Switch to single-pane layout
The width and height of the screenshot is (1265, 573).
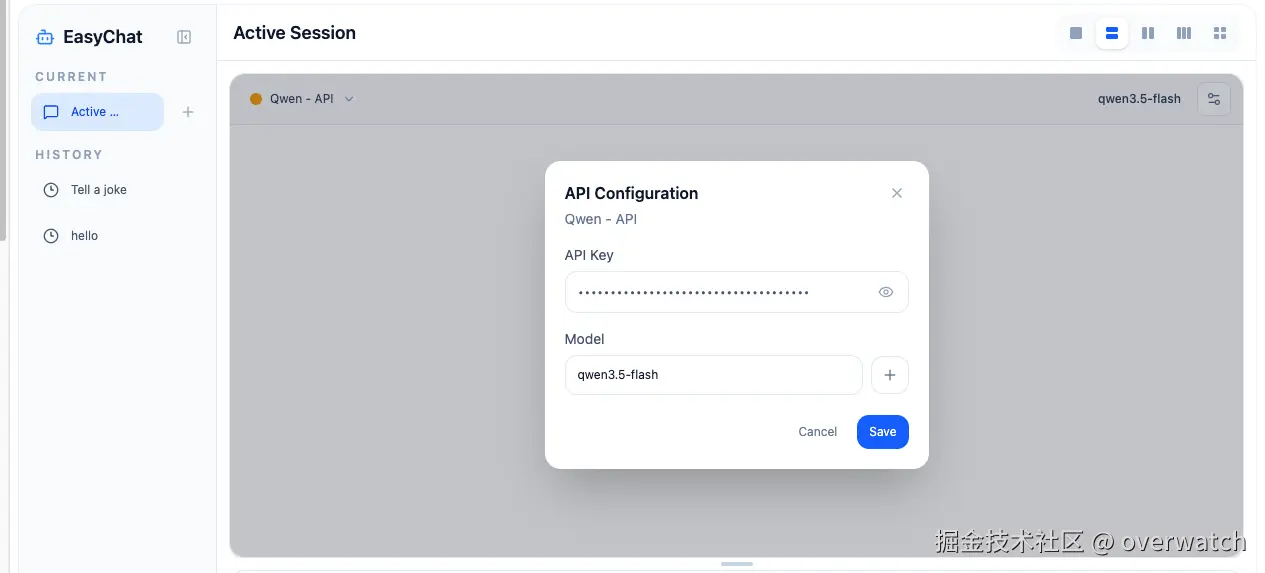click(1076, 33)
